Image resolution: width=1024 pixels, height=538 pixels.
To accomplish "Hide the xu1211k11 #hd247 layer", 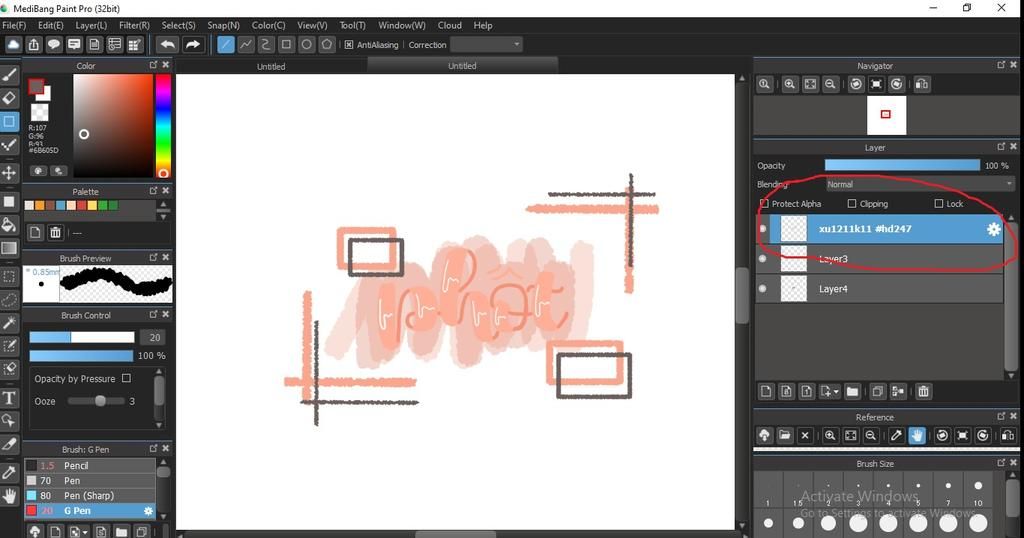I will [x=762, y=229].
